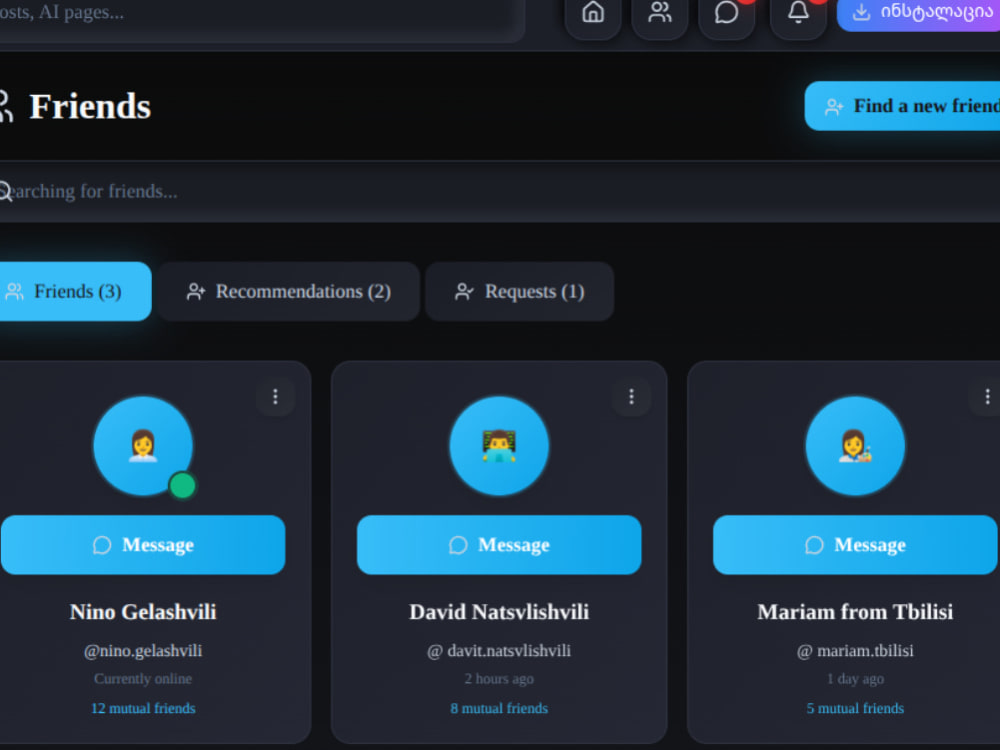Image resolution: width=1000 pixels, height=750 pixels.
Task: Open David's 8 mutual friends link
Action: 499,708
